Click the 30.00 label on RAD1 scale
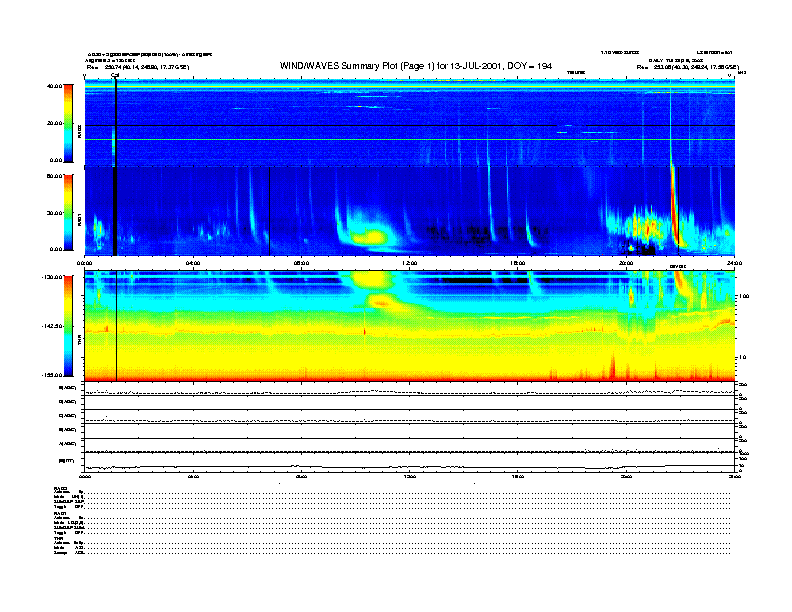792x612 pixels. [55, 213]
